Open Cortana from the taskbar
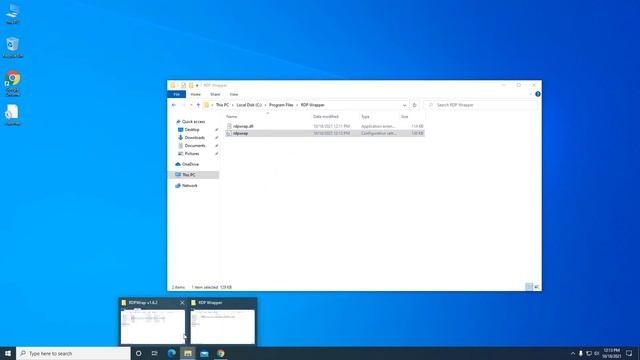This screenshot has width=640, height=360. [139, 353]
